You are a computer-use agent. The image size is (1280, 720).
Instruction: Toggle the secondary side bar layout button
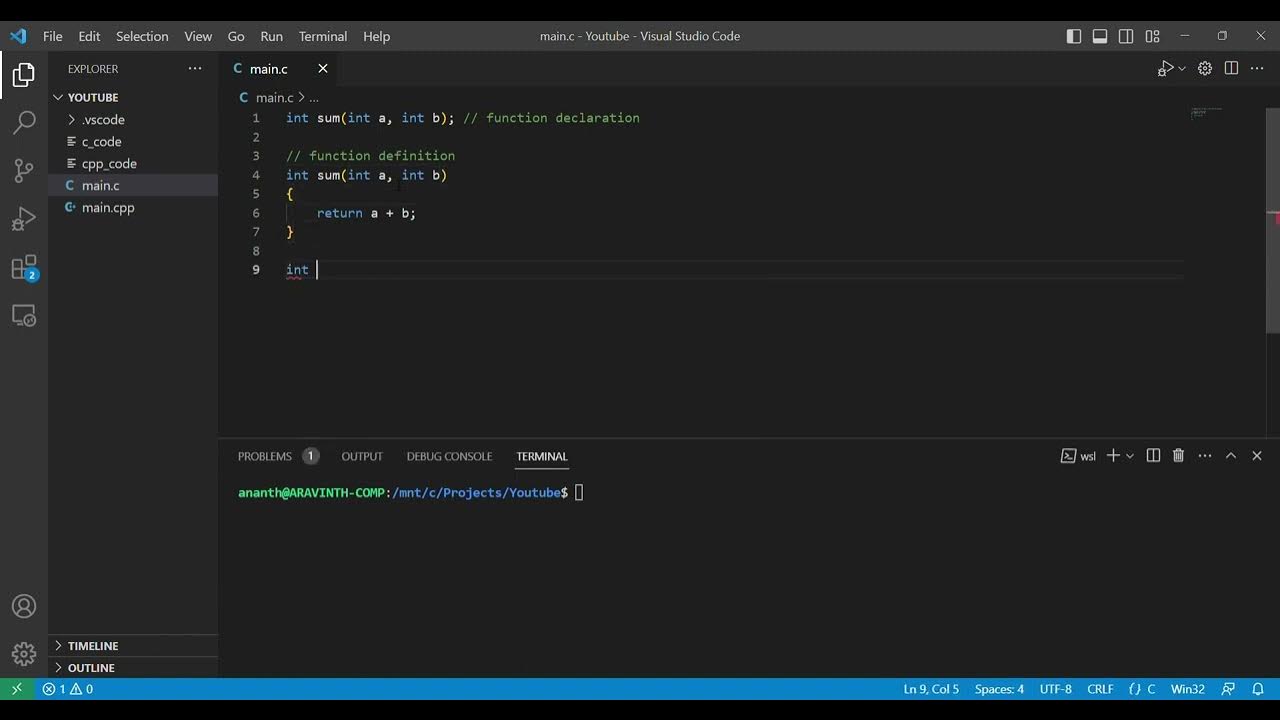[x=1126, y=36]
